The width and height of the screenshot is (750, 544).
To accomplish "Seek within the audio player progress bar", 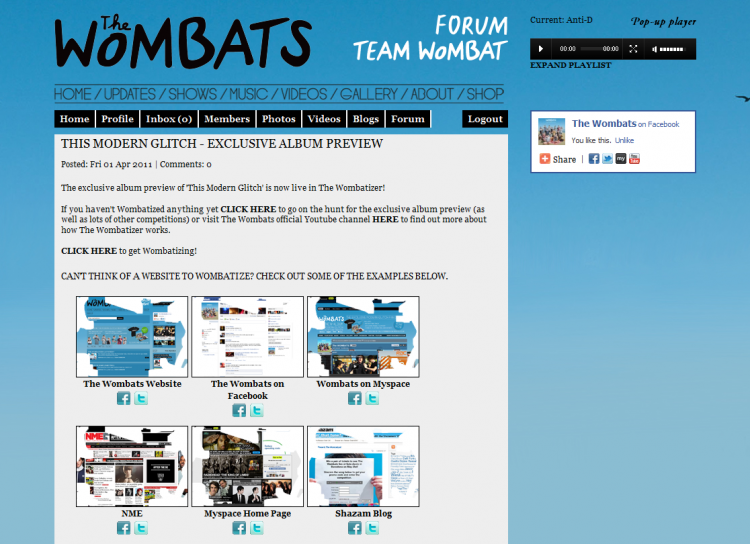I will point(591,49).
